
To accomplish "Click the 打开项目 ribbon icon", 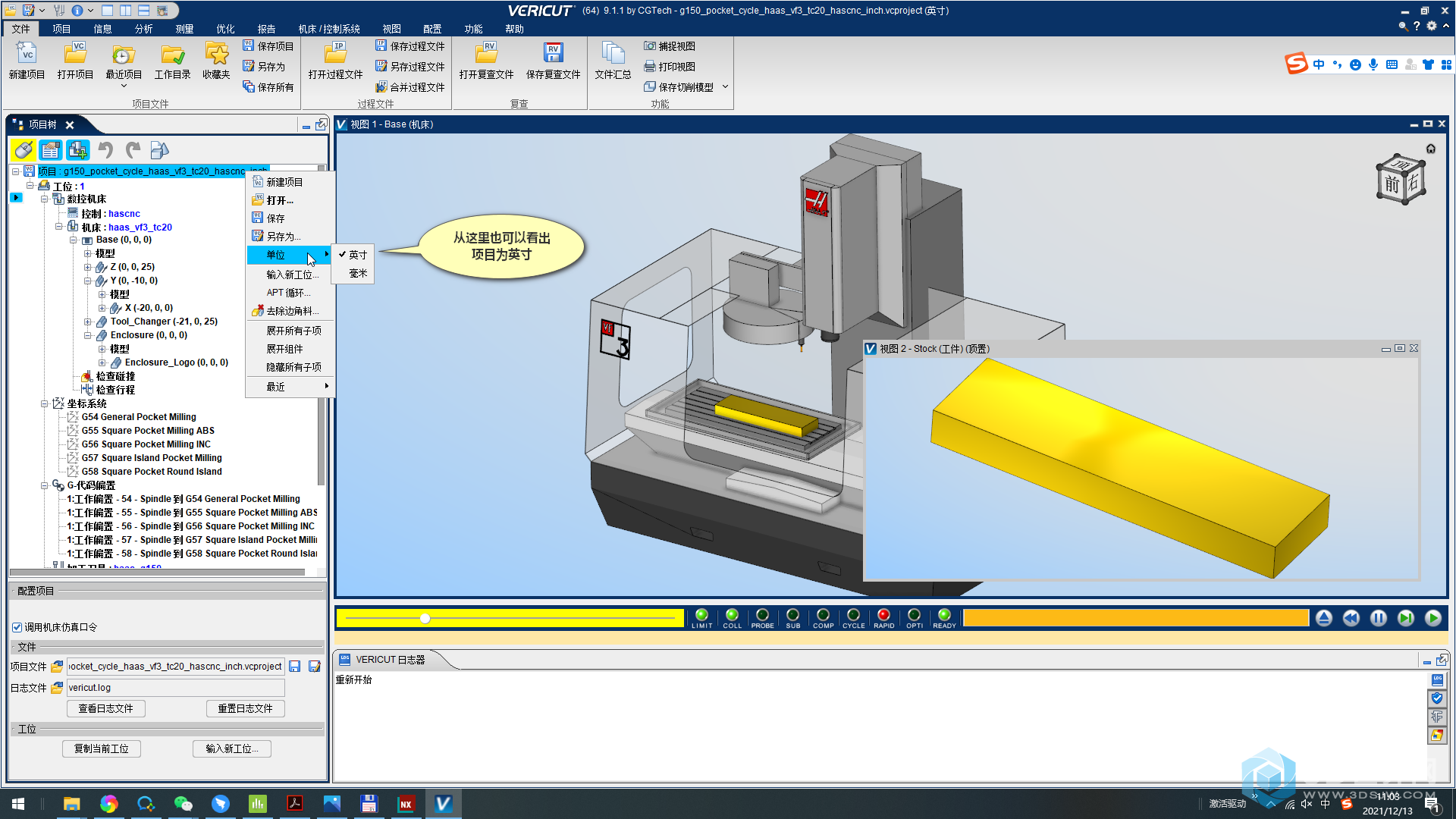I will tap(75, 61).
